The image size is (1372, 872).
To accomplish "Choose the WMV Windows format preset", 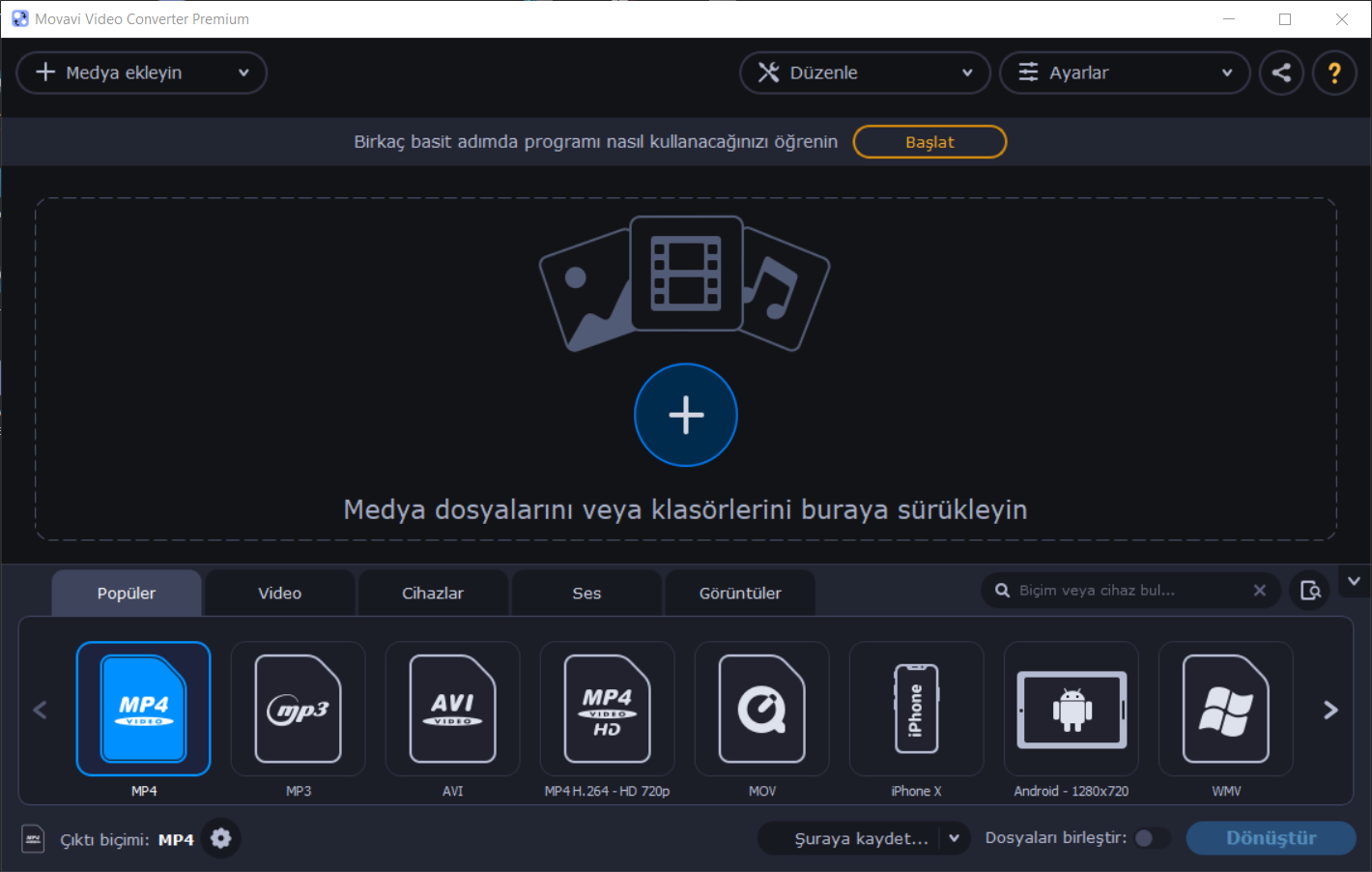I will point(1225,709).
